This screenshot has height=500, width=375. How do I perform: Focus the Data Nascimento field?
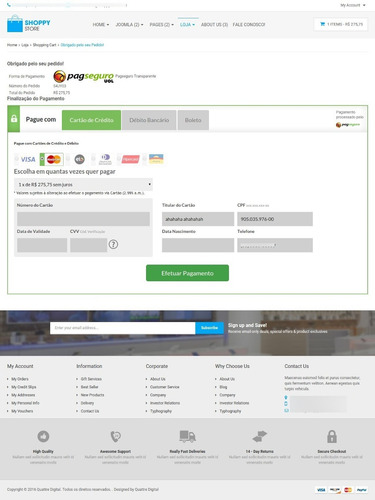tap(198, 245)
